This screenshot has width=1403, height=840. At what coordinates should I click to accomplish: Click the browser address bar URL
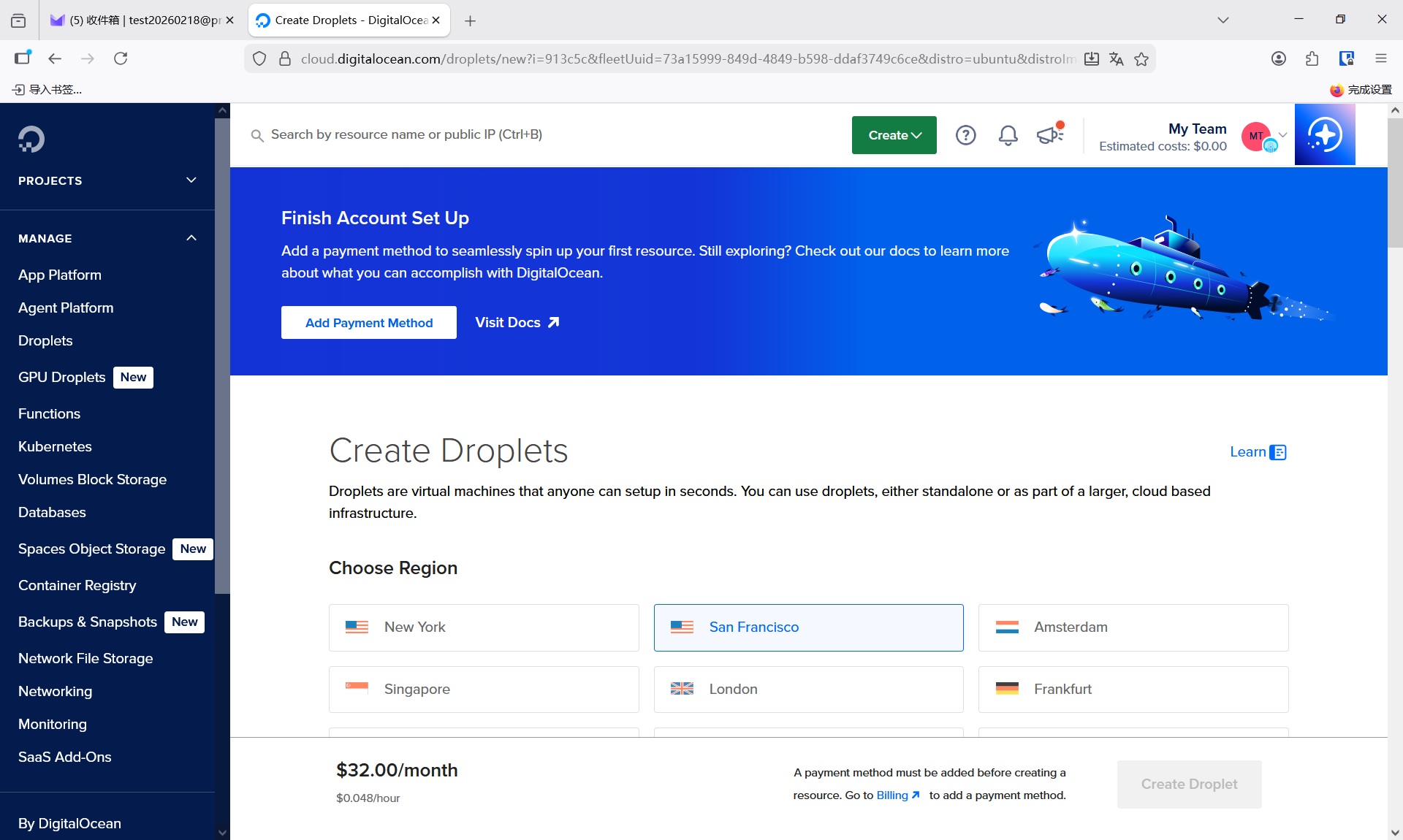coord(687,59)
